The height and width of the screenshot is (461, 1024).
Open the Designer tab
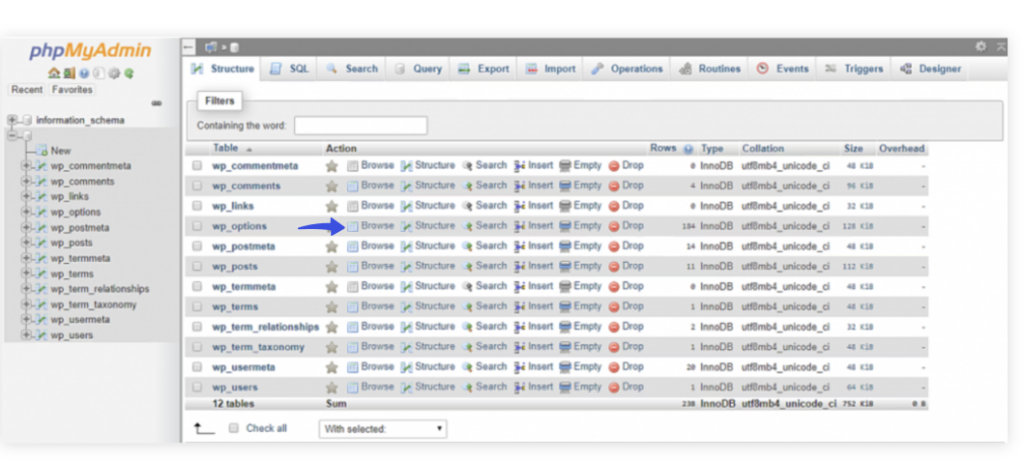[x=930, y=69]
